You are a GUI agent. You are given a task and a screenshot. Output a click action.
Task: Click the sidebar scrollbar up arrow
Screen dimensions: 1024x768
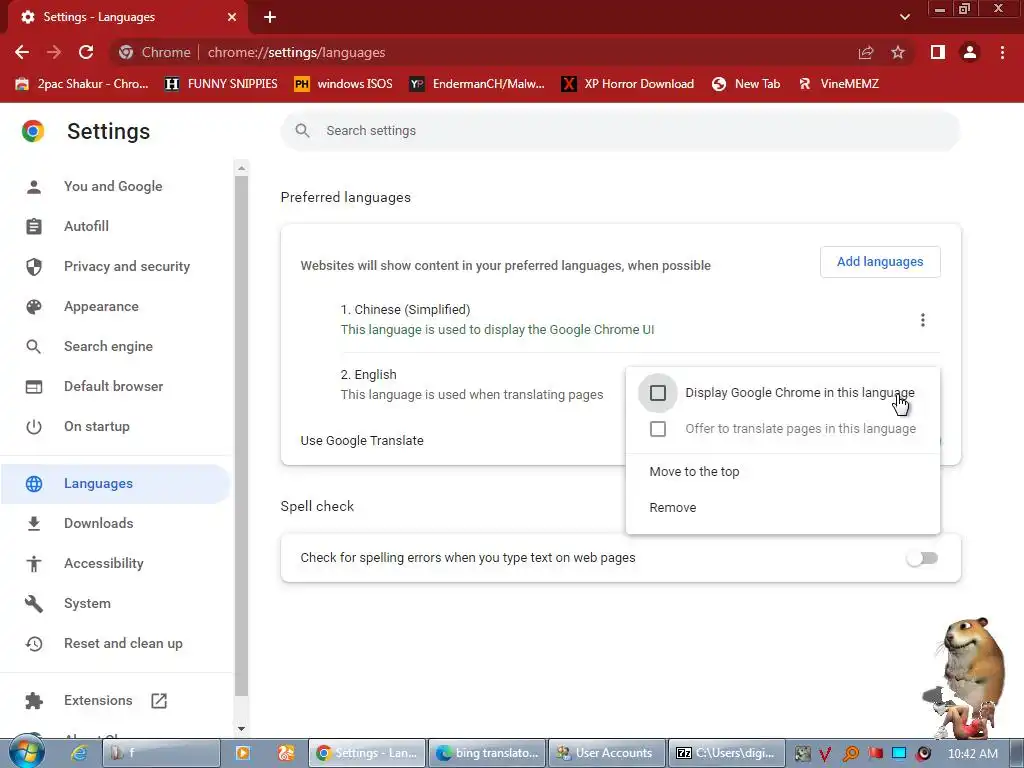tap(242, 168)
